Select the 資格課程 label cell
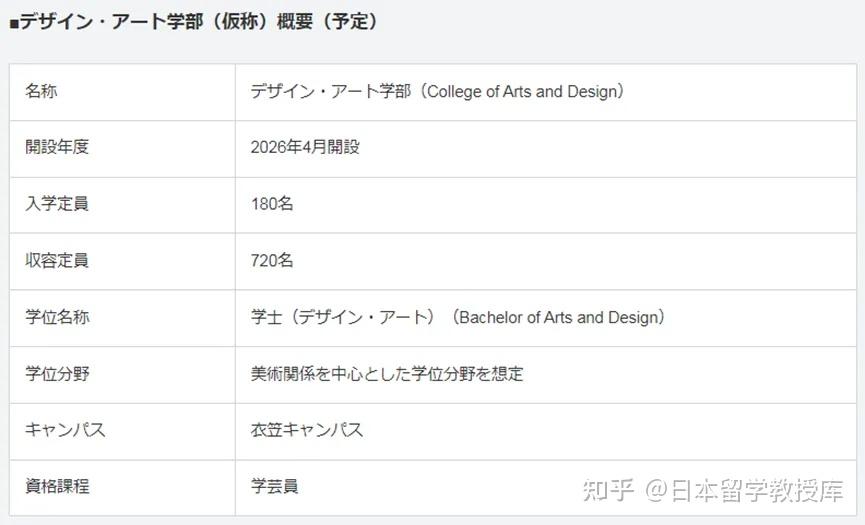865x525 pixels. pyautogui.click(x=57, y=487)
